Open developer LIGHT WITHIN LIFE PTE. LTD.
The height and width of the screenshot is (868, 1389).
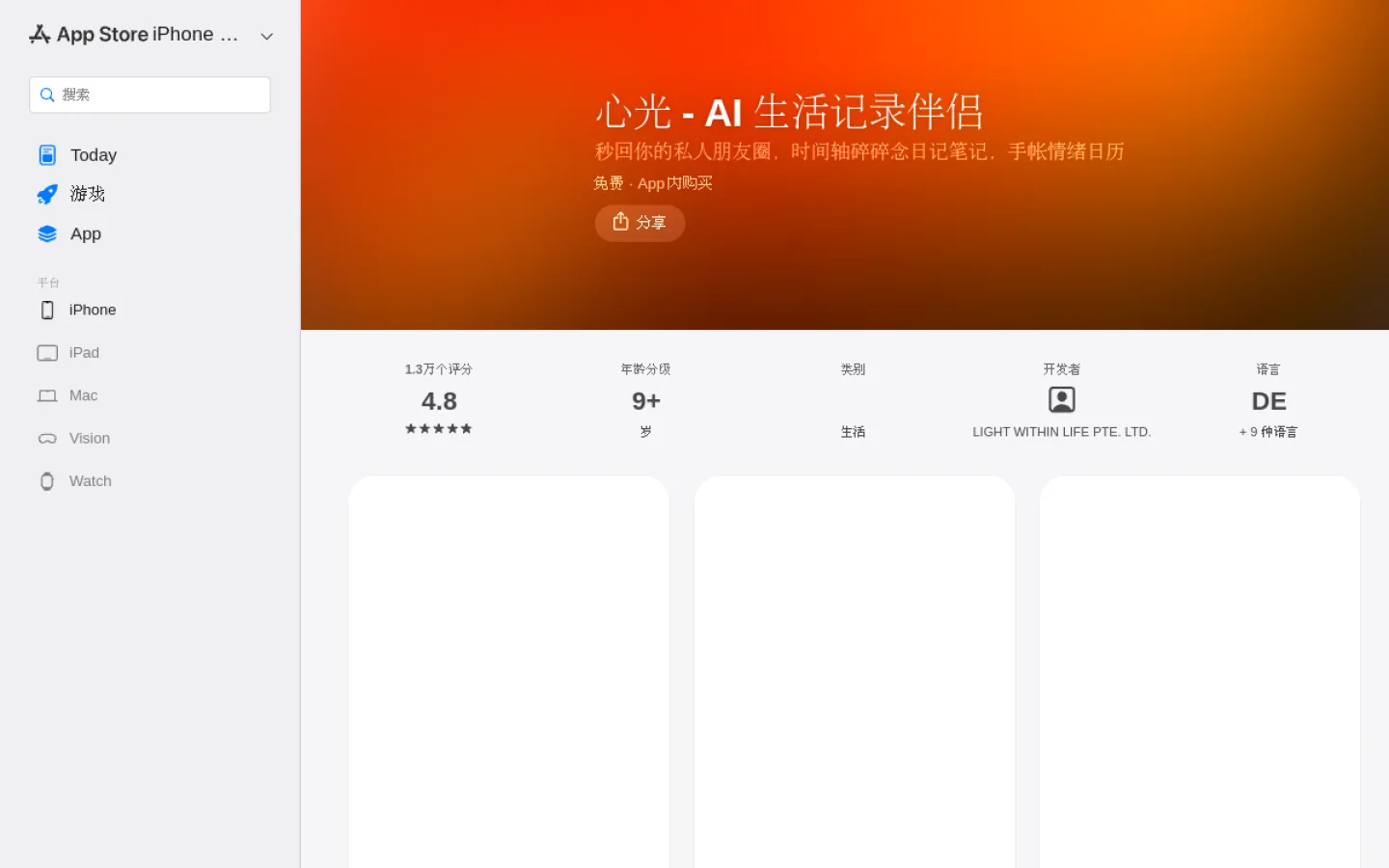pos(1062,432)
